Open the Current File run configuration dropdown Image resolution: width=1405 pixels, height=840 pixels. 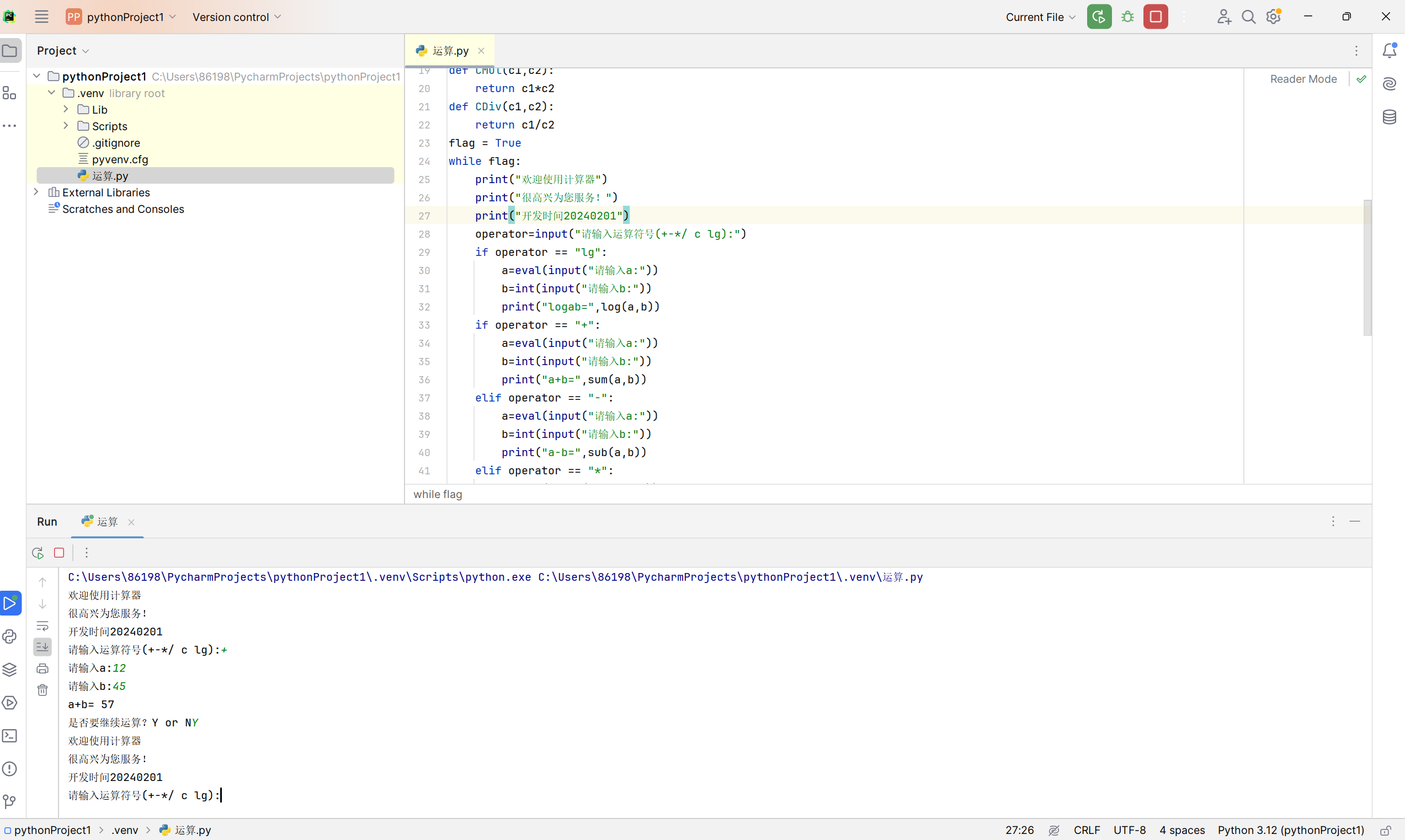(1040, 17)
